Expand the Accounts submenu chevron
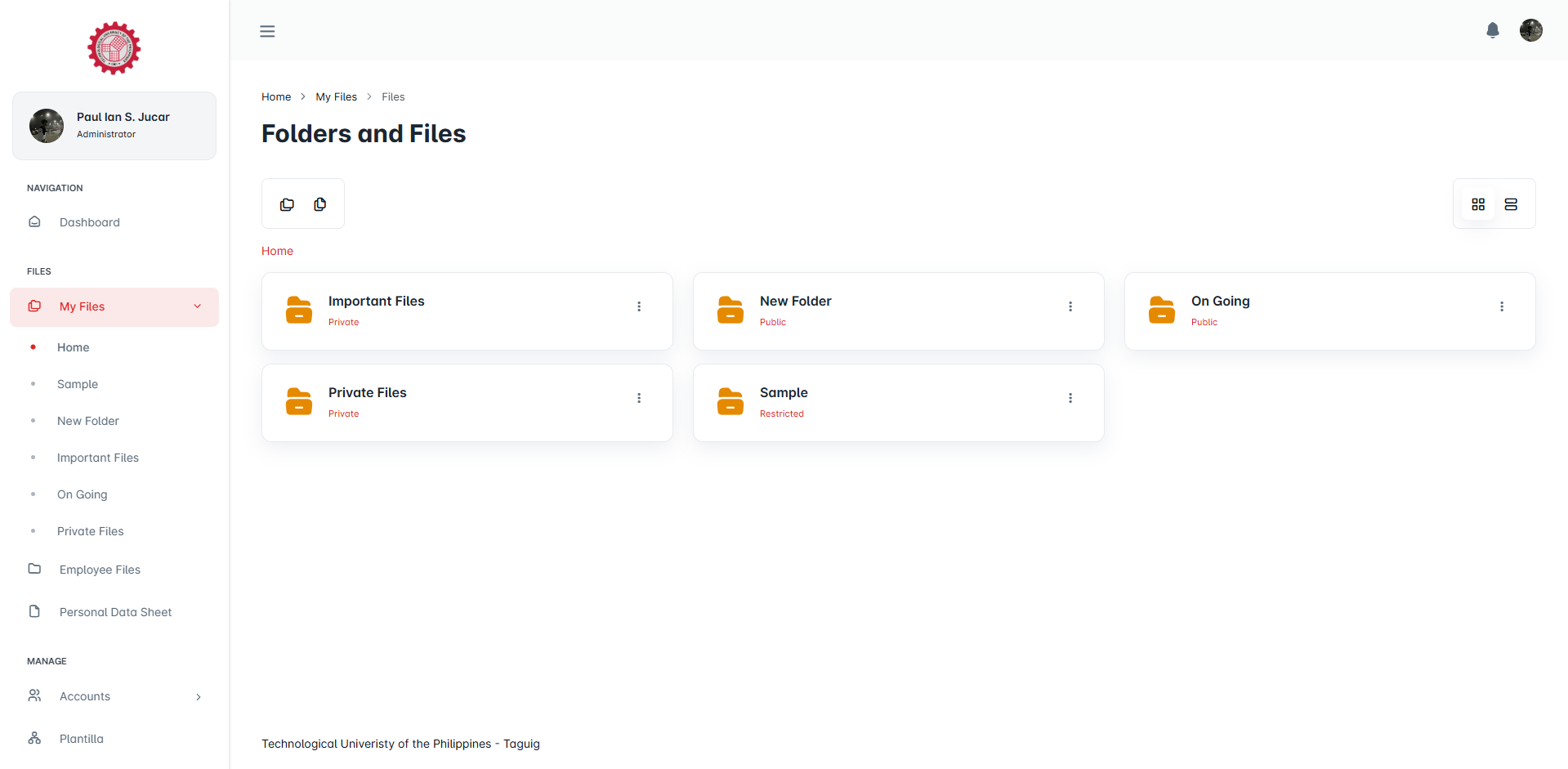Viewport: 1568px width, 769px height. pos(199,697)
